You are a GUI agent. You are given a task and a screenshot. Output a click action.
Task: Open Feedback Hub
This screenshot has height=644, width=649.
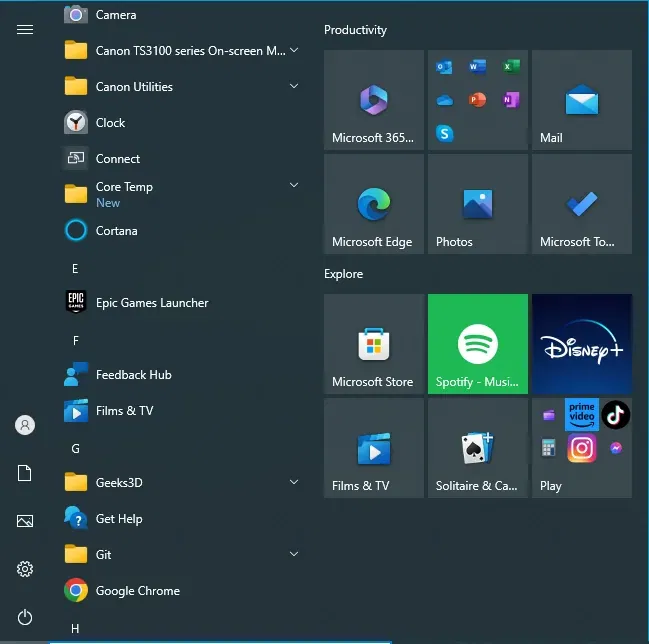pos(182,375)
